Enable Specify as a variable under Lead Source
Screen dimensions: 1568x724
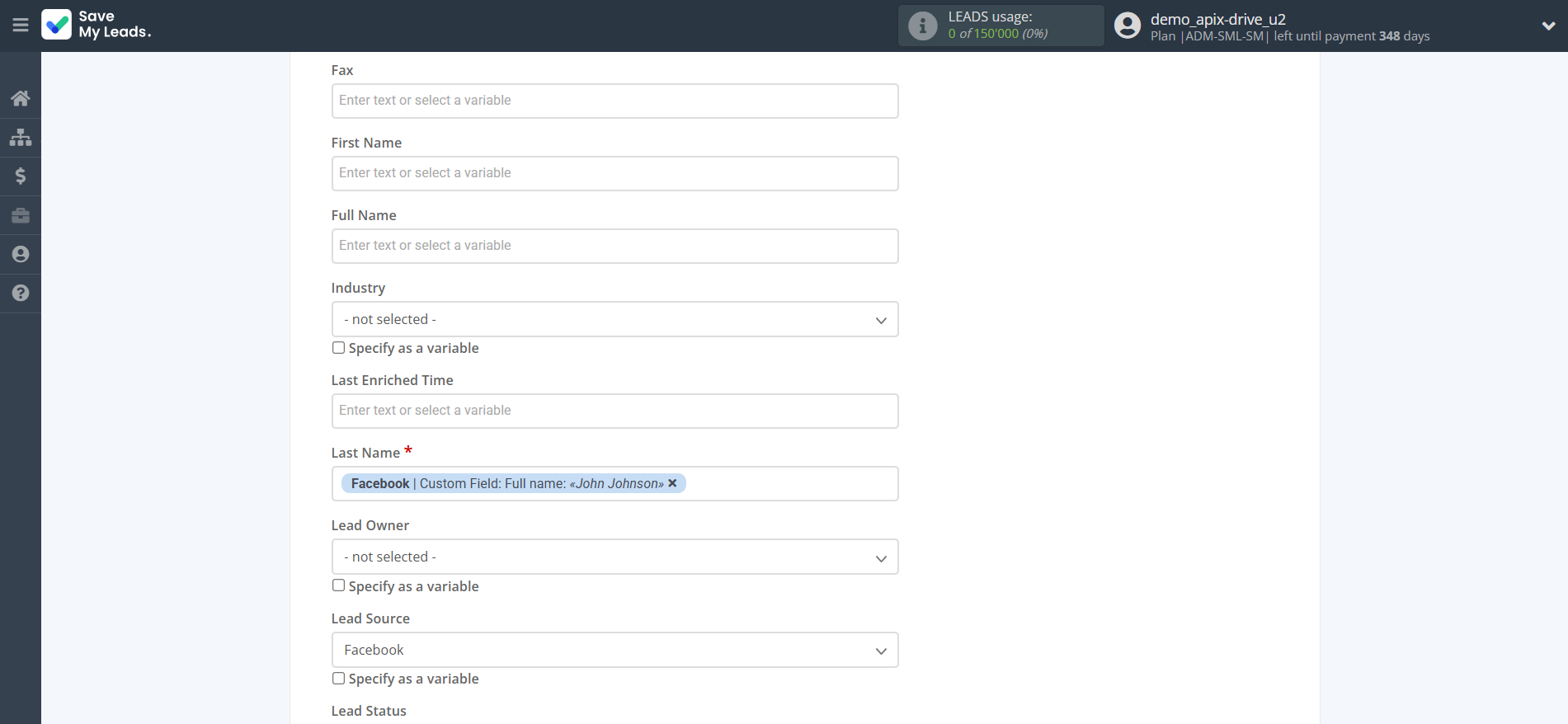point(338,678)
